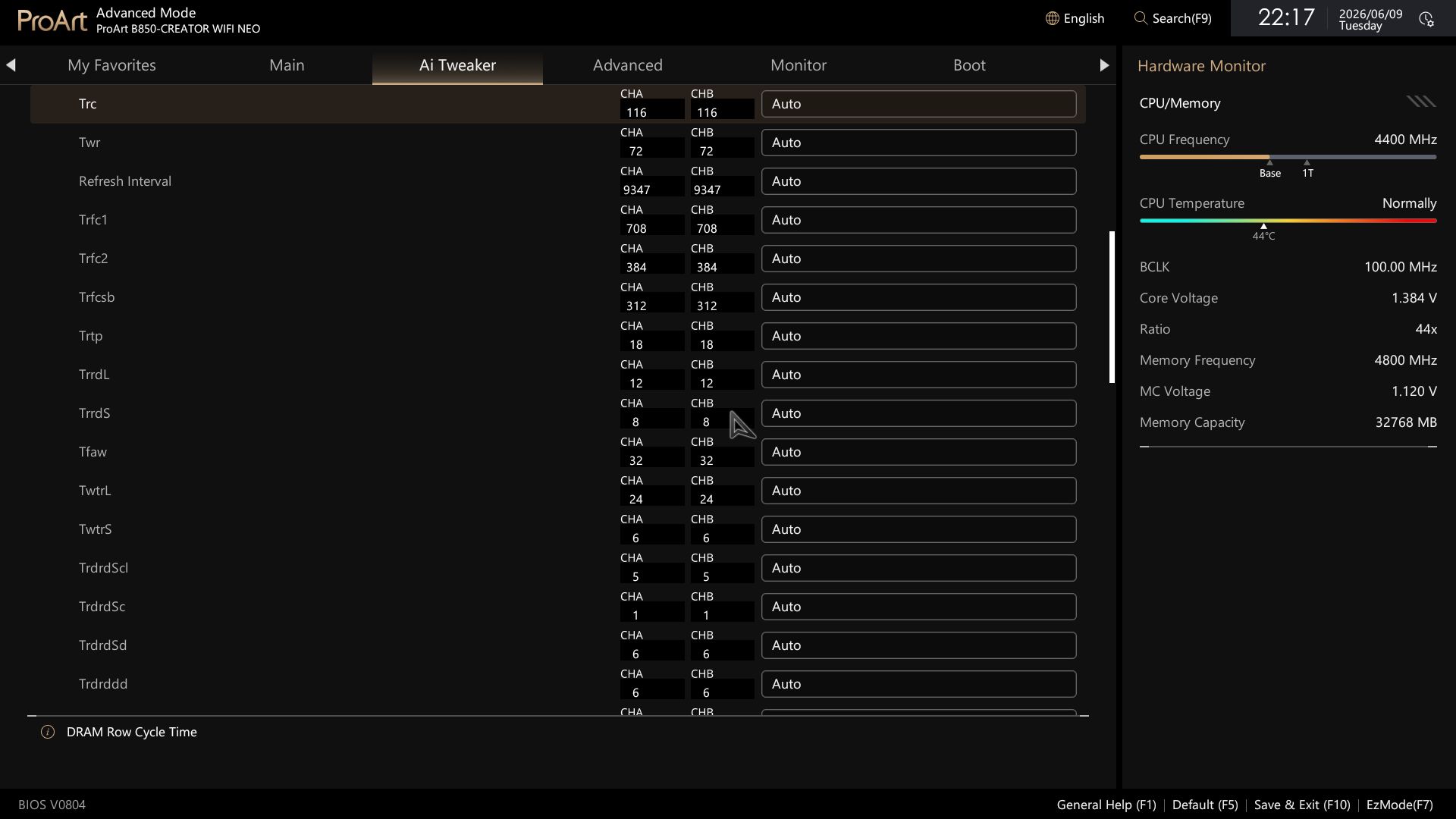Click Trfc1 CHB value 708

tap(707, 228)
